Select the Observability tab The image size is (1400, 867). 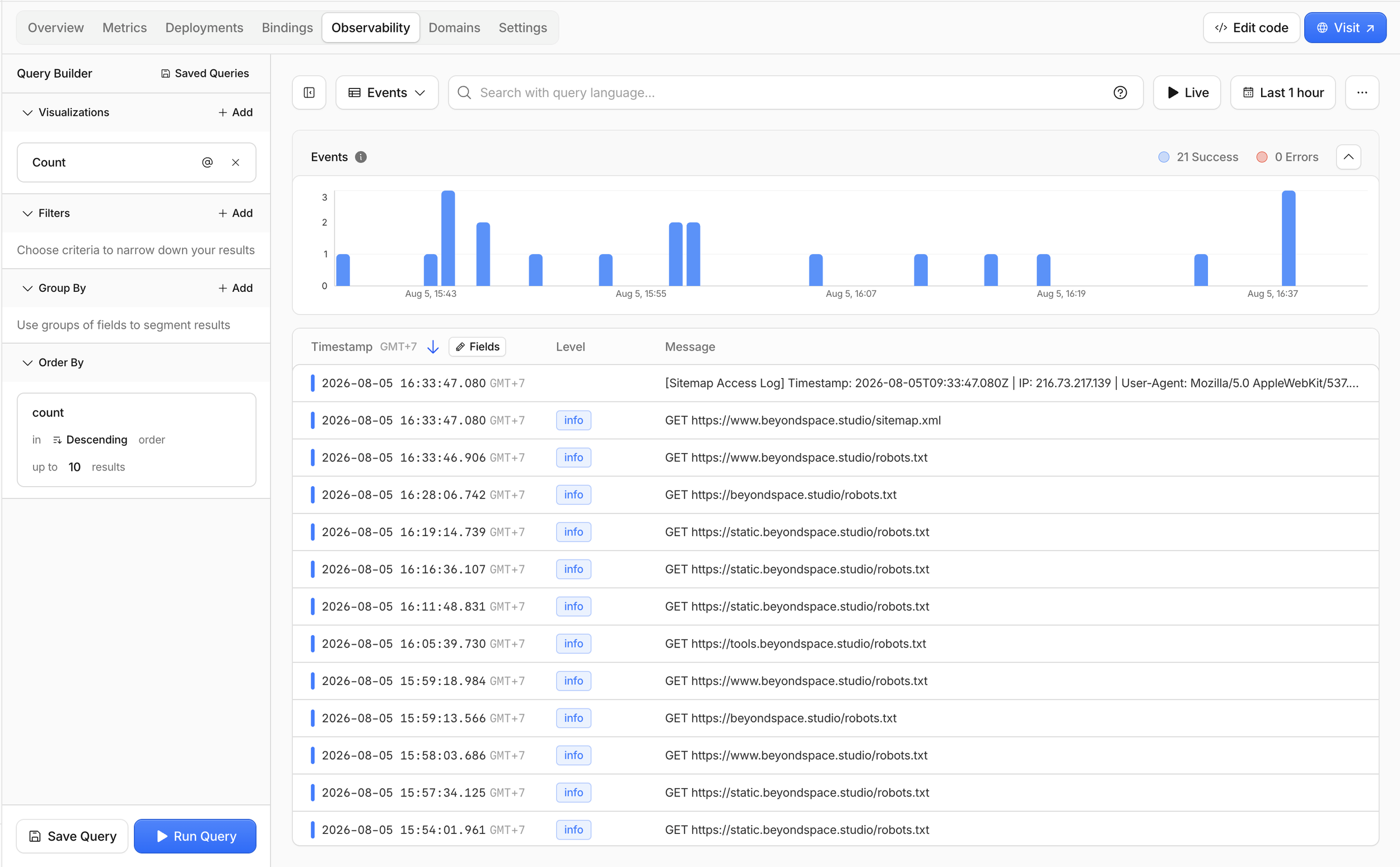pyautogui.click(x=370, y=27)
